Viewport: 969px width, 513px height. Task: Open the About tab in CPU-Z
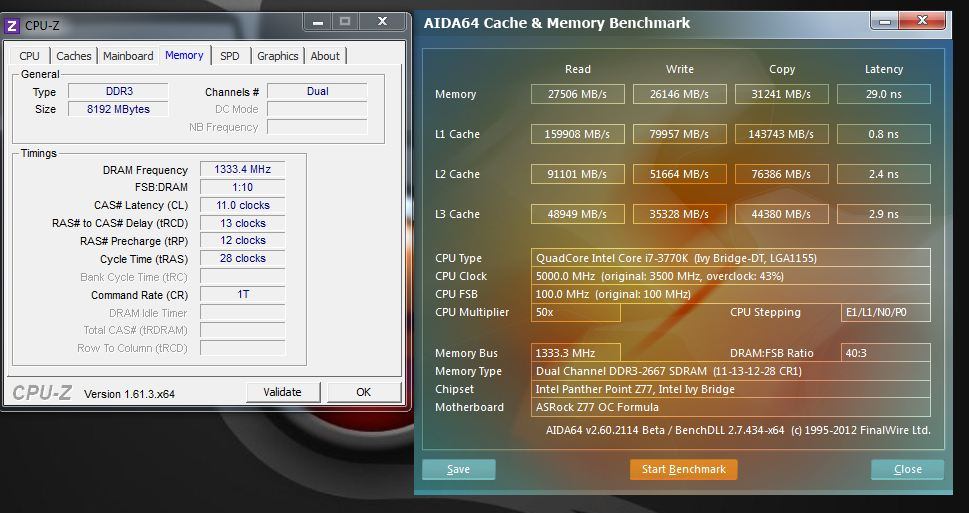(325, 56)
